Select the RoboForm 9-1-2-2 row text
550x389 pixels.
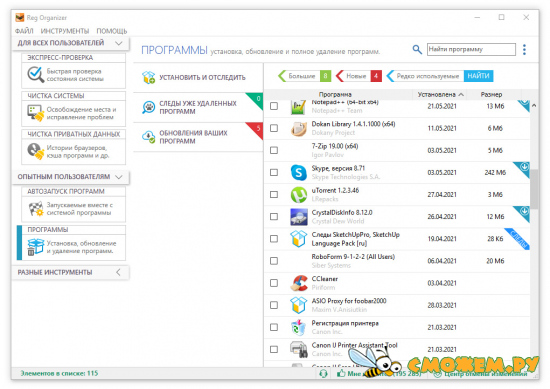(x=353, y=257)
